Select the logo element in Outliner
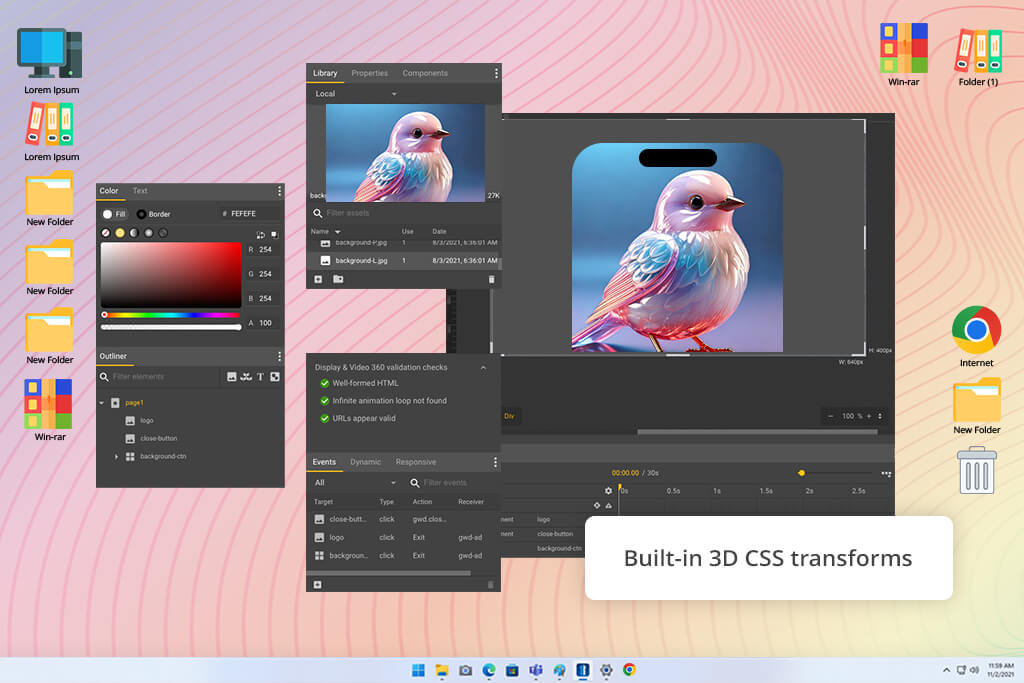 146,421
